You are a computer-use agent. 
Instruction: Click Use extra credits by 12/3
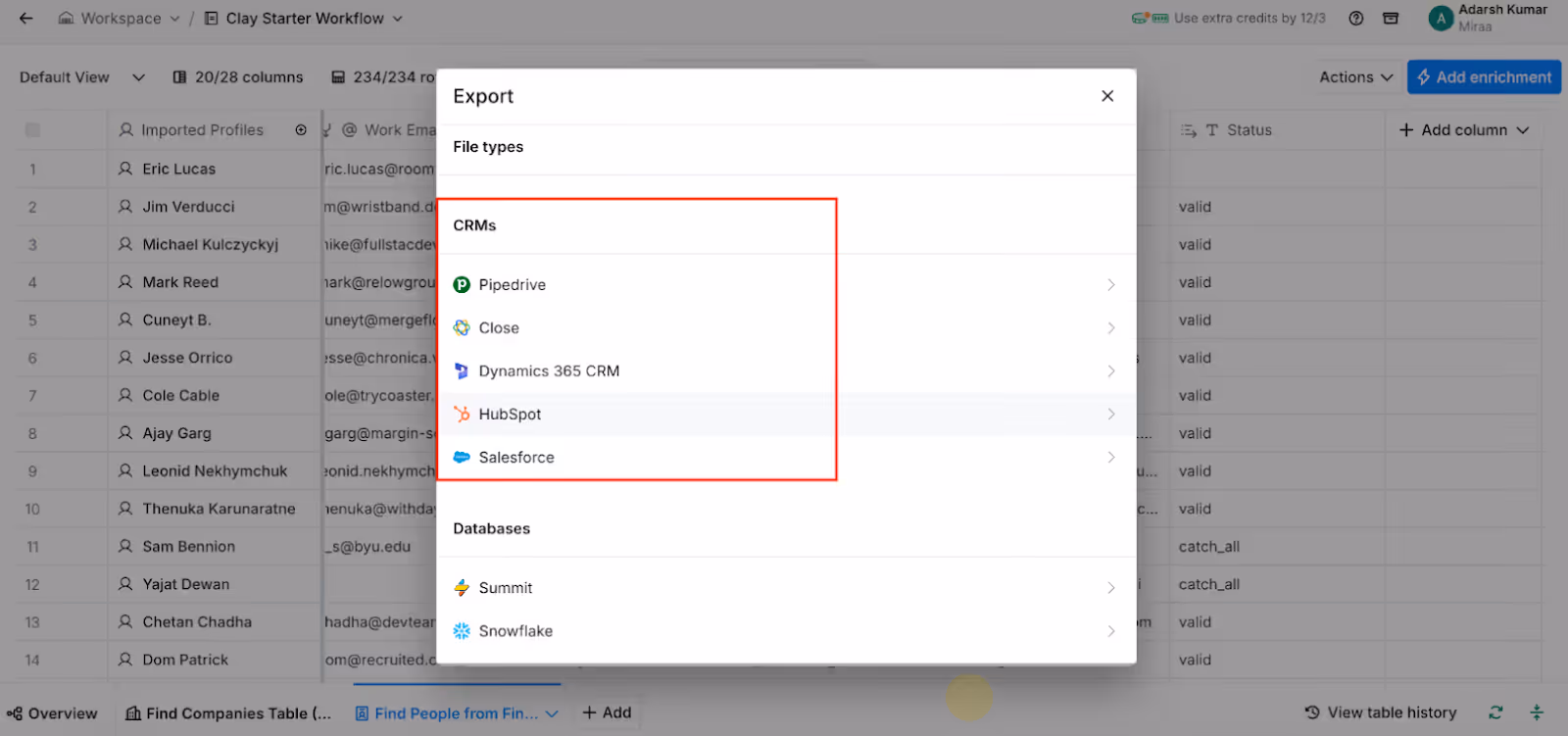click(1229, 18)
